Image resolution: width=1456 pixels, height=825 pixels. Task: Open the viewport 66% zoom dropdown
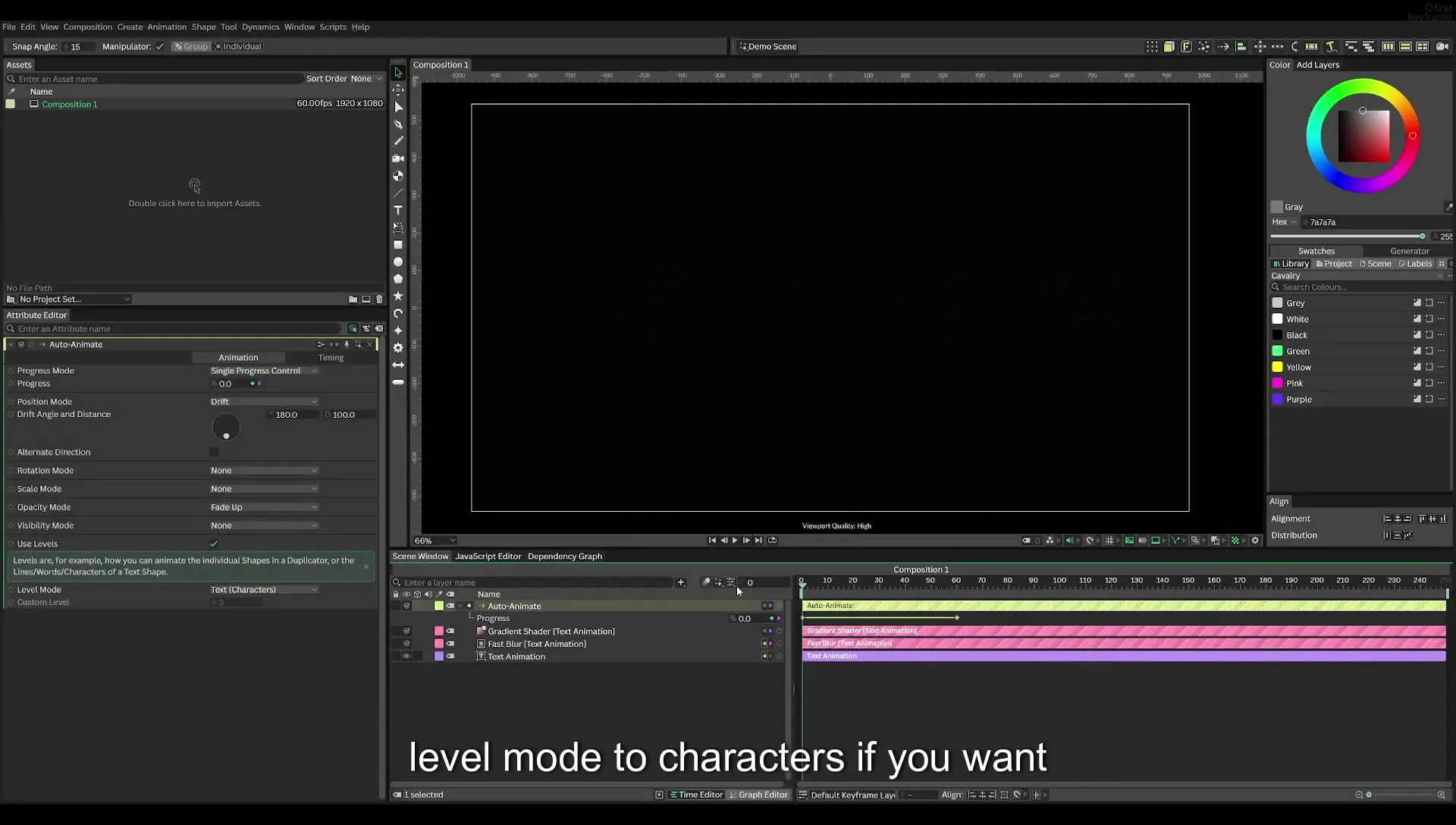coord(435,541)
